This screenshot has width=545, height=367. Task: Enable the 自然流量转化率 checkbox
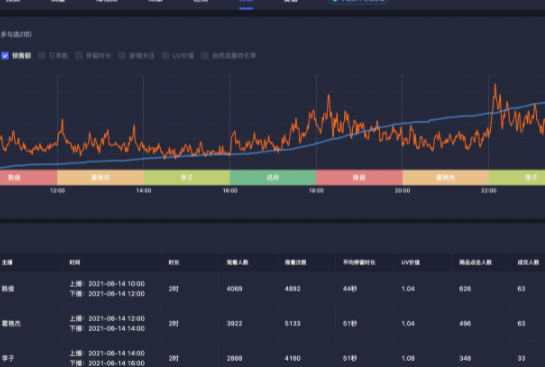tap(205, 56)
